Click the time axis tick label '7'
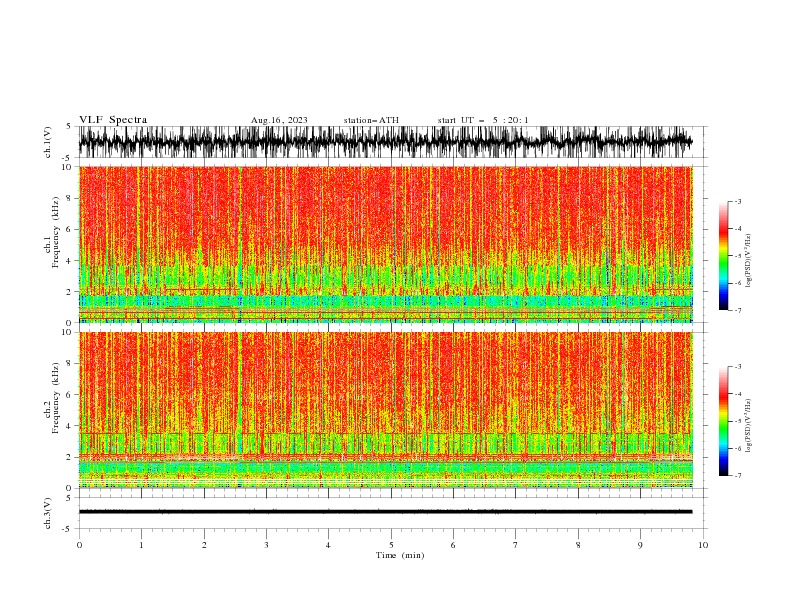 [516, 545]
